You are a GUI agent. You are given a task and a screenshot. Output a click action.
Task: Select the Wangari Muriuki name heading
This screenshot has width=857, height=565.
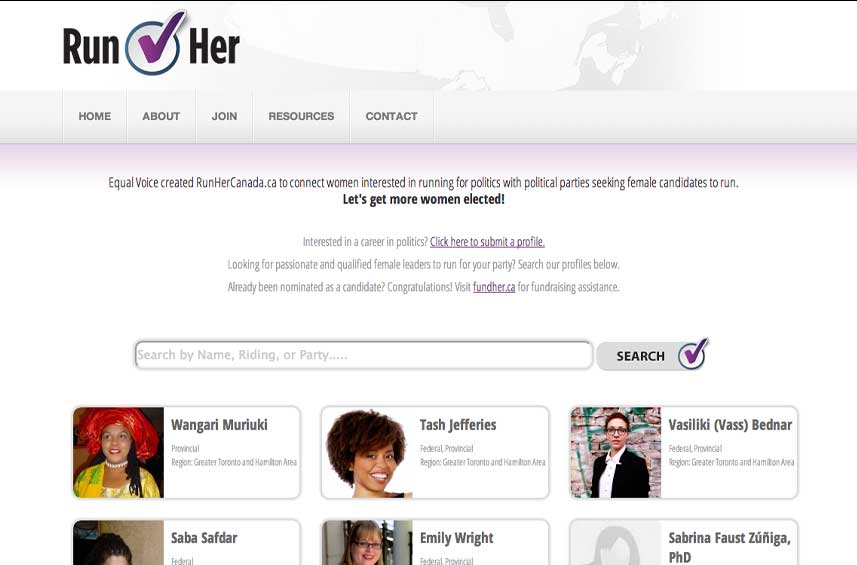(219, 425)
